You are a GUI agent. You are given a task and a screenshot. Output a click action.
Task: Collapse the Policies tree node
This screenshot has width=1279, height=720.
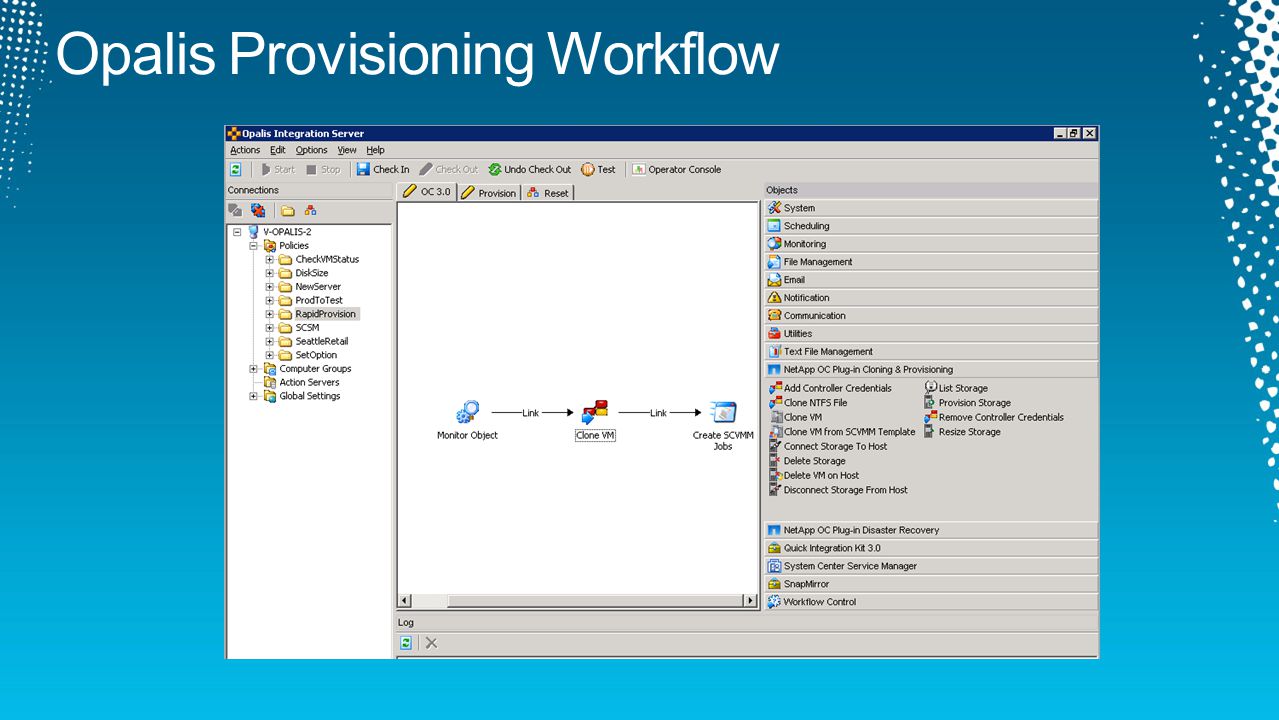click(x=254, y=245)
